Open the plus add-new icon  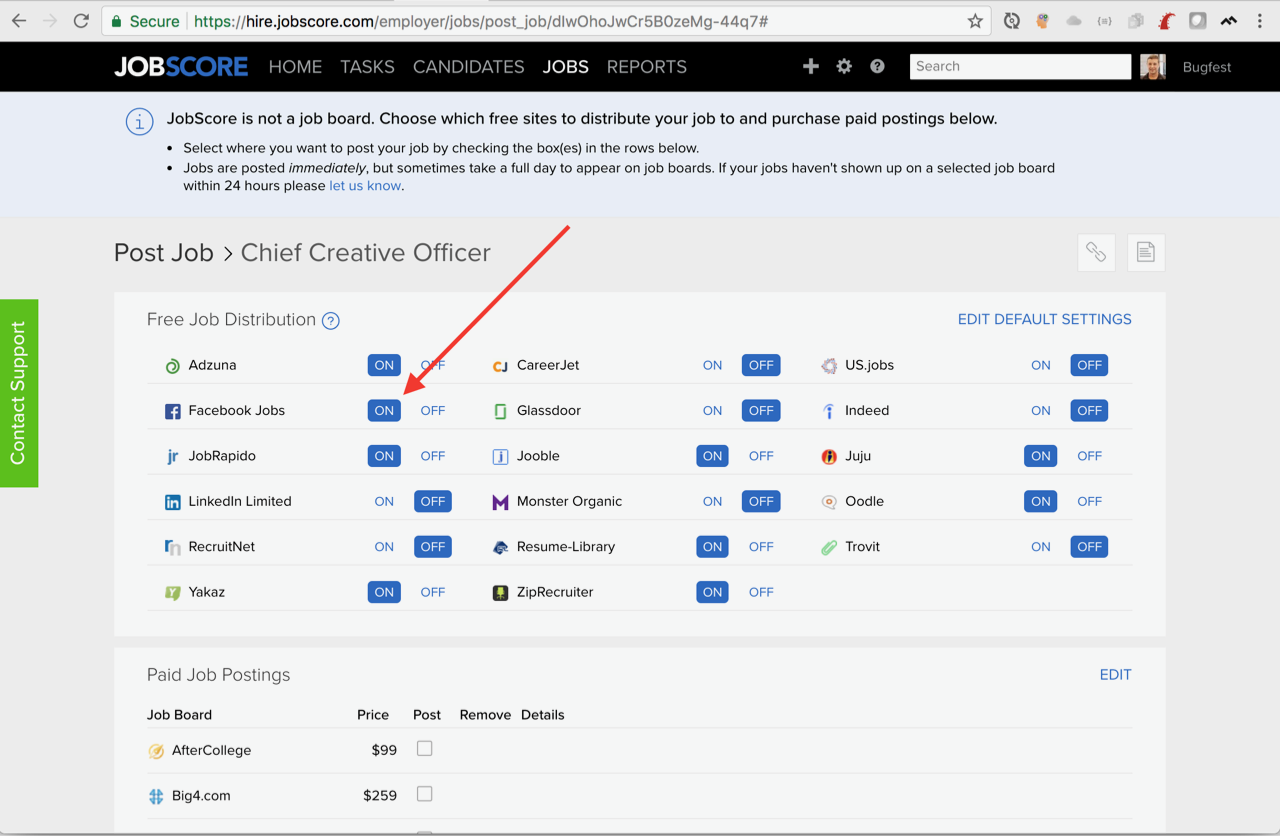click(x=811, y=66)
